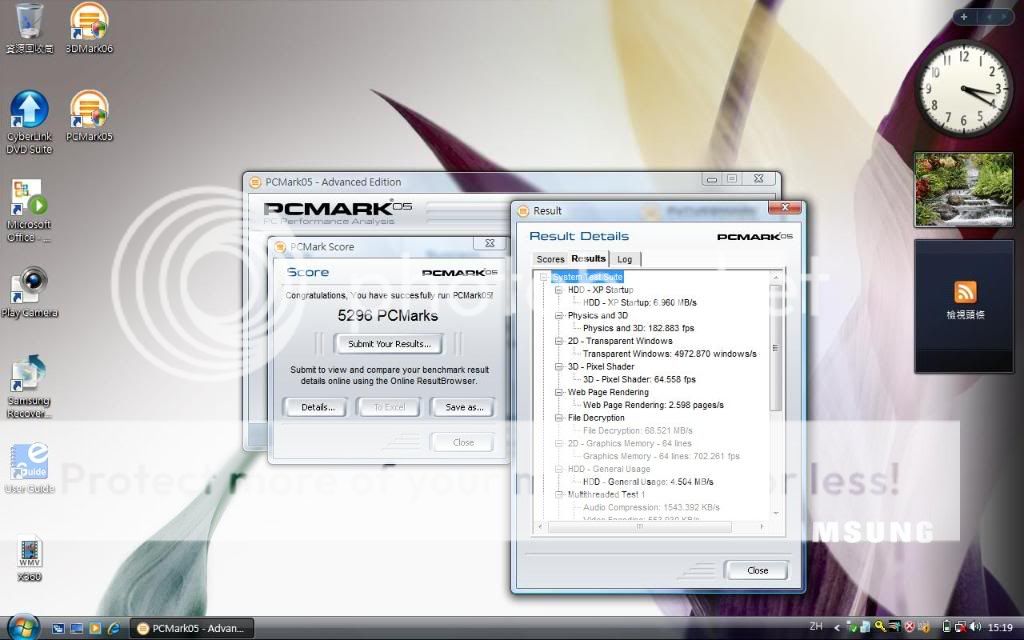Launch the Play Camera shortcut
The image size is (1024, 640).
pyautogui.click(x=29, y=293)
